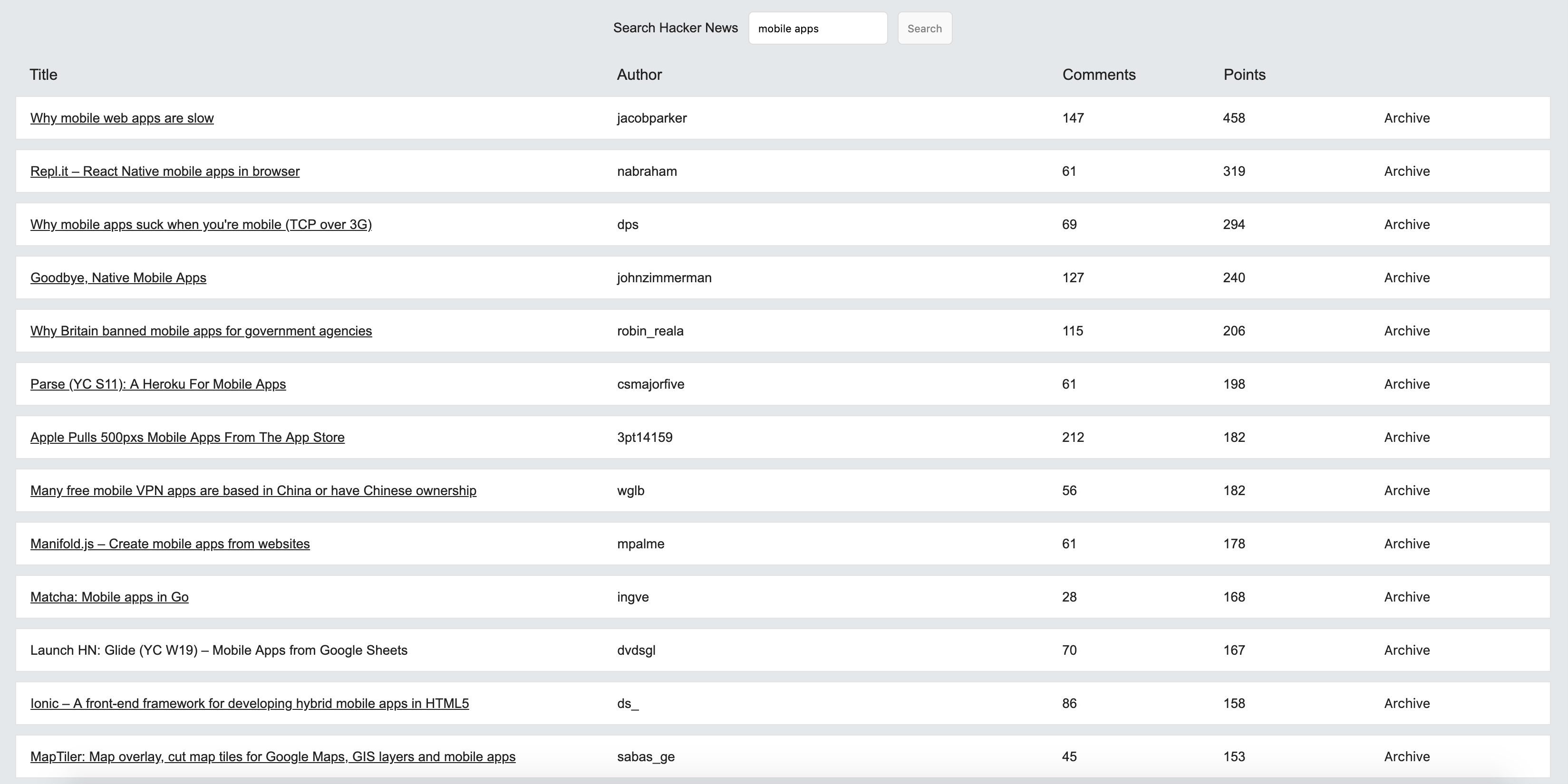This screenshot has width=1568, height=784.
Task: Click the Points column header
Action: click(1244, 75)
